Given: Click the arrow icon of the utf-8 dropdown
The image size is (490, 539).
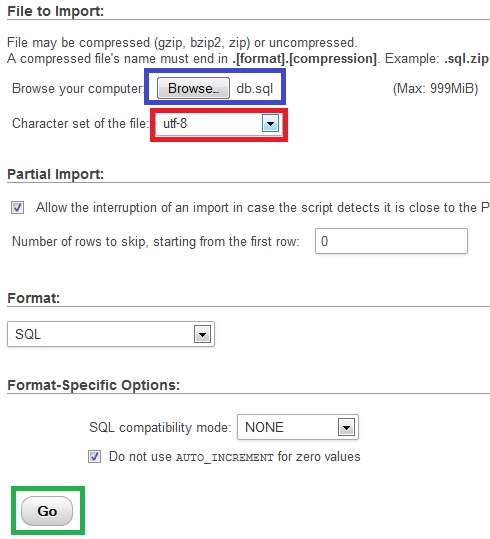Looking at the screenshot, I should 270,124.
